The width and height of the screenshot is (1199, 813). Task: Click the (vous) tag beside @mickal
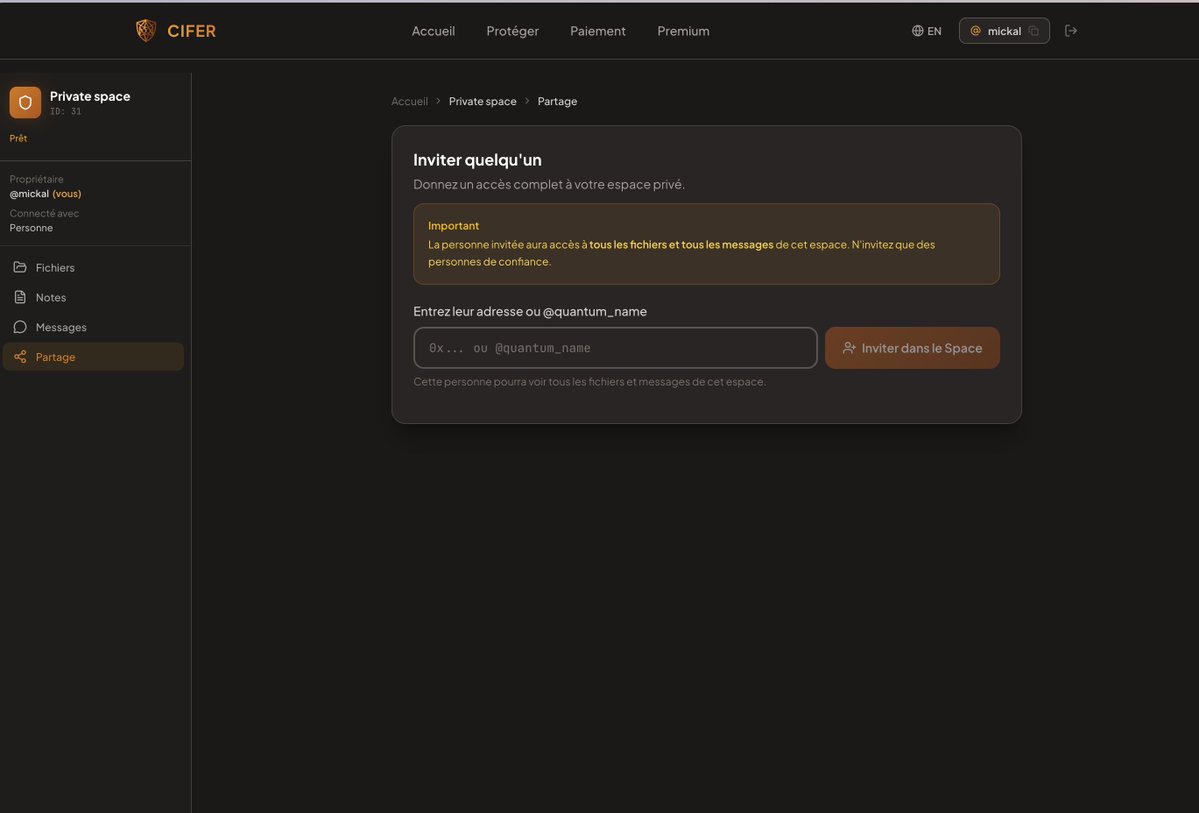pyautogui.click(x=67, y=194)
